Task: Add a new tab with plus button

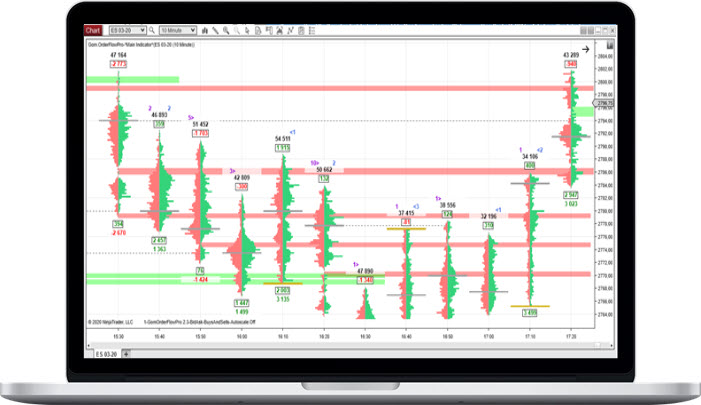Action: [125, 353]
